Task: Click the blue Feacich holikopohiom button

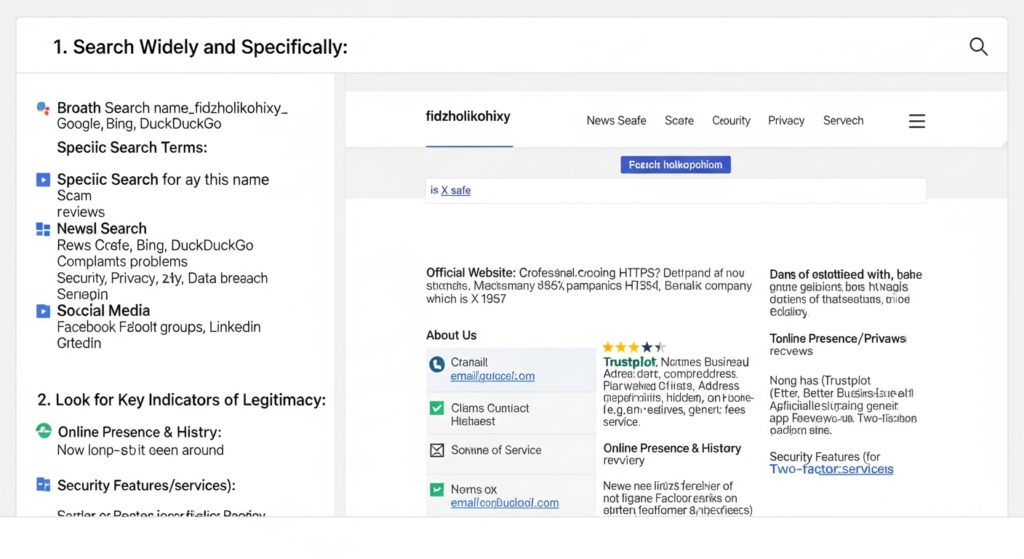Action: (x=676, y=165)
